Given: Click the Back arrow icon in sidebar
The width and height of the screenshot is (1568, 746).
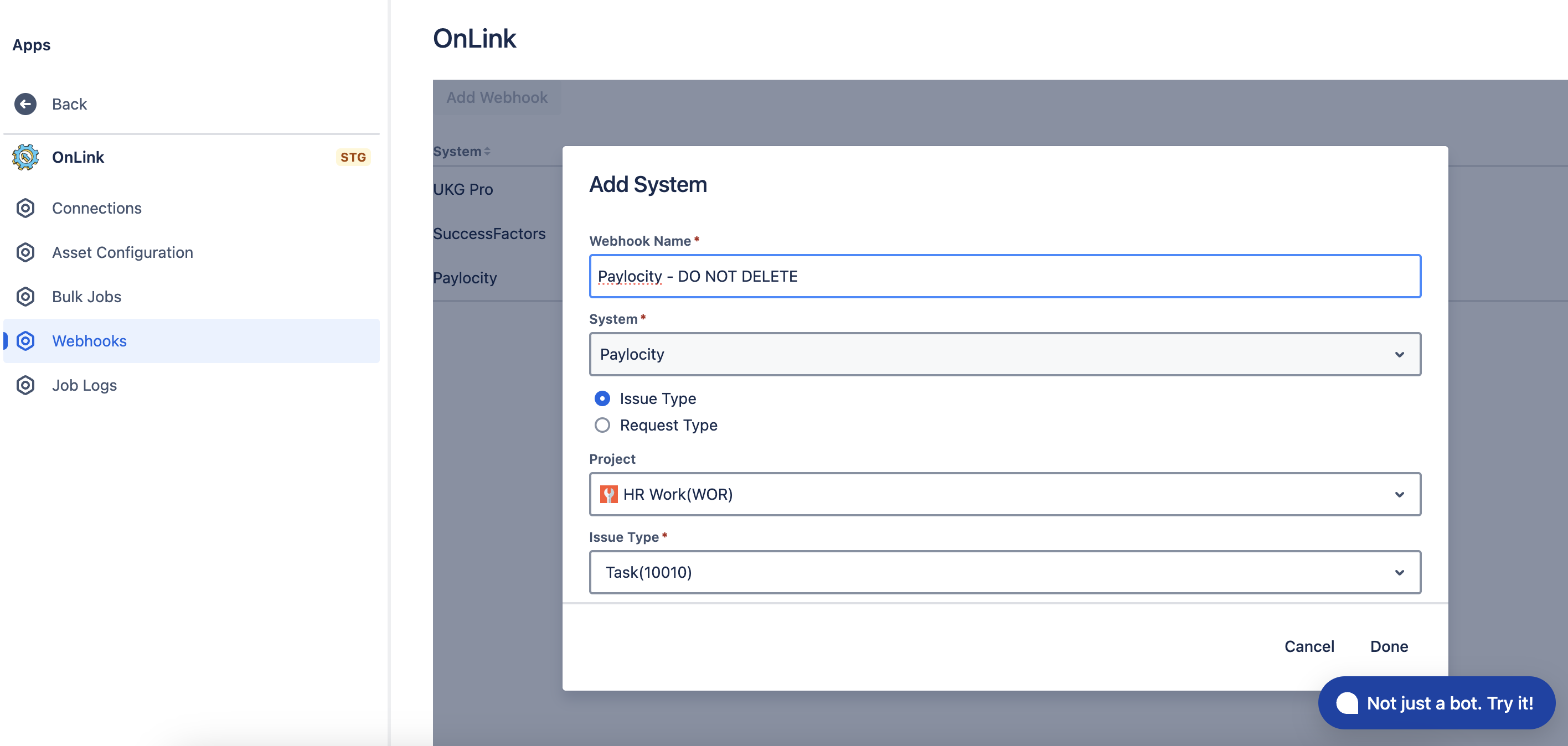Looking at the screenshot, I should (25, 103).
